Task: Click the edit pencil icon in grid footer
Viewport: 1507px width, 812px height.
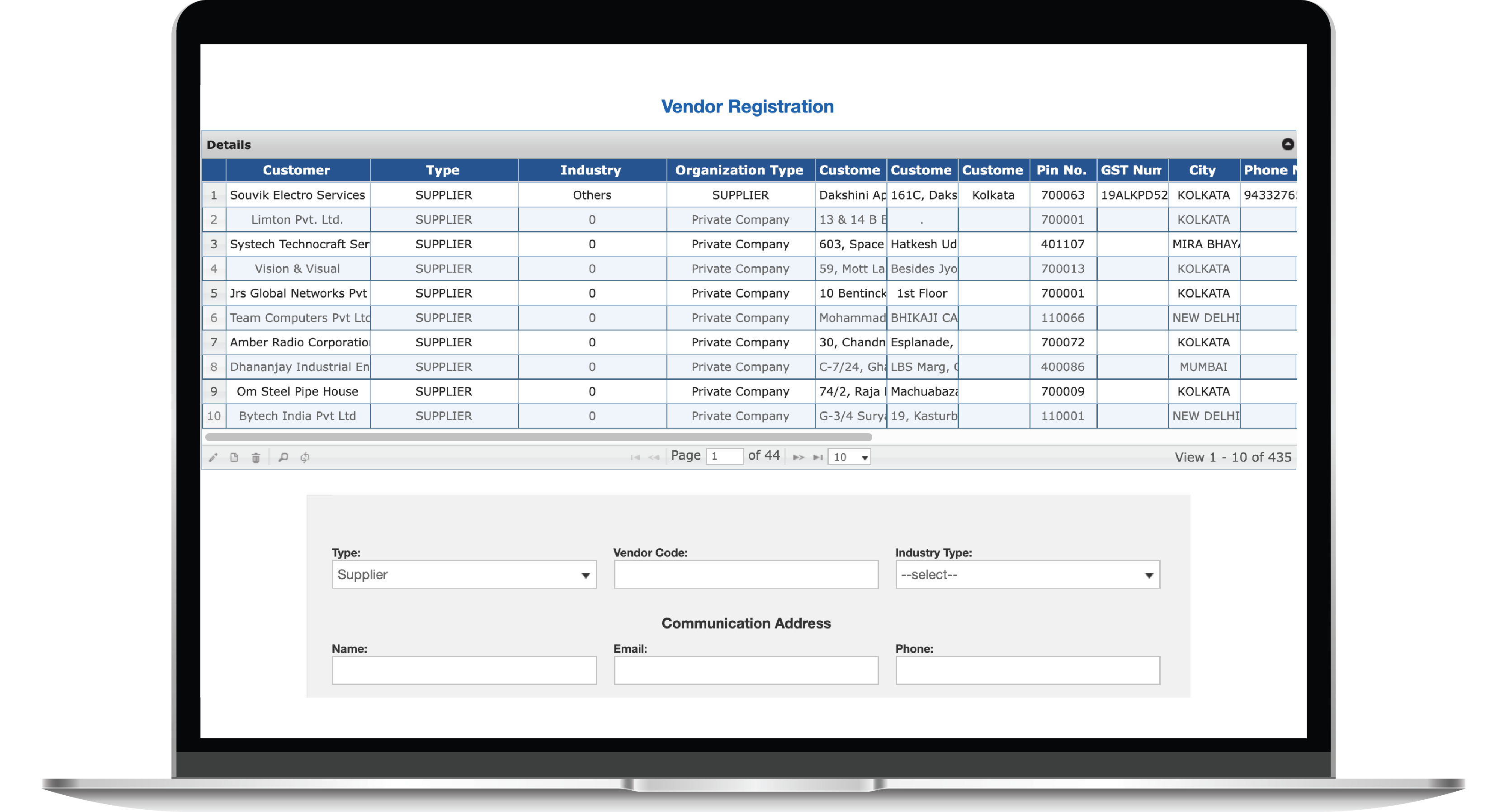Action: [x=213, y=458]
